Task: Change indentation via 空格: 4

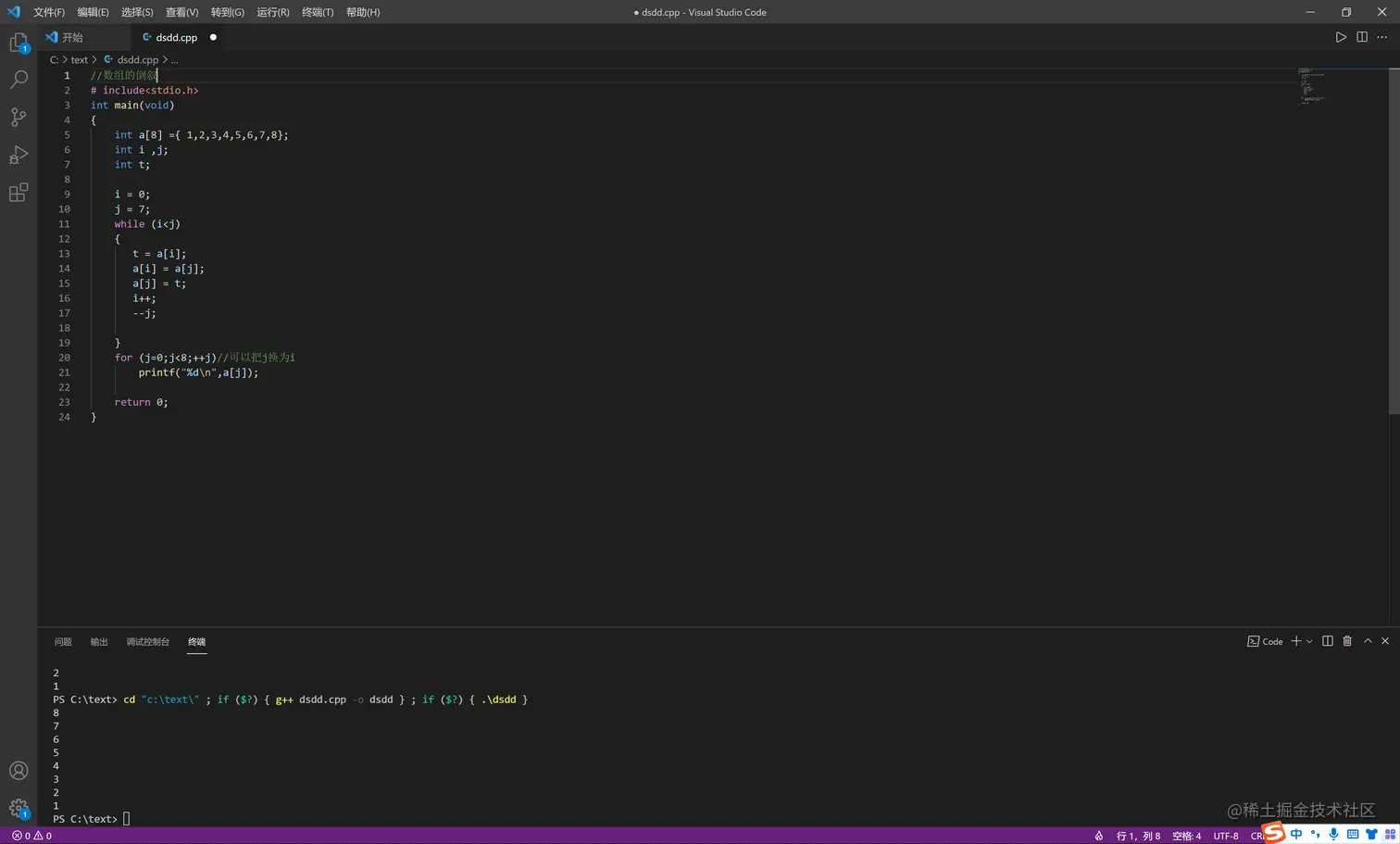Action: point(1186,836)
